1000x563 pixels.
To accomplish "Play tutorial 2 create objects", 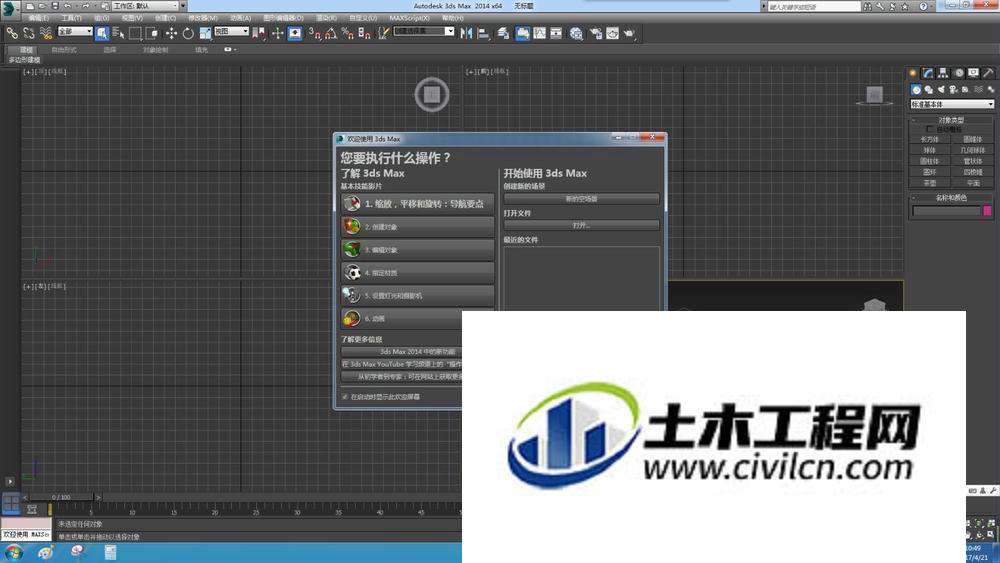I will point(418,227).
